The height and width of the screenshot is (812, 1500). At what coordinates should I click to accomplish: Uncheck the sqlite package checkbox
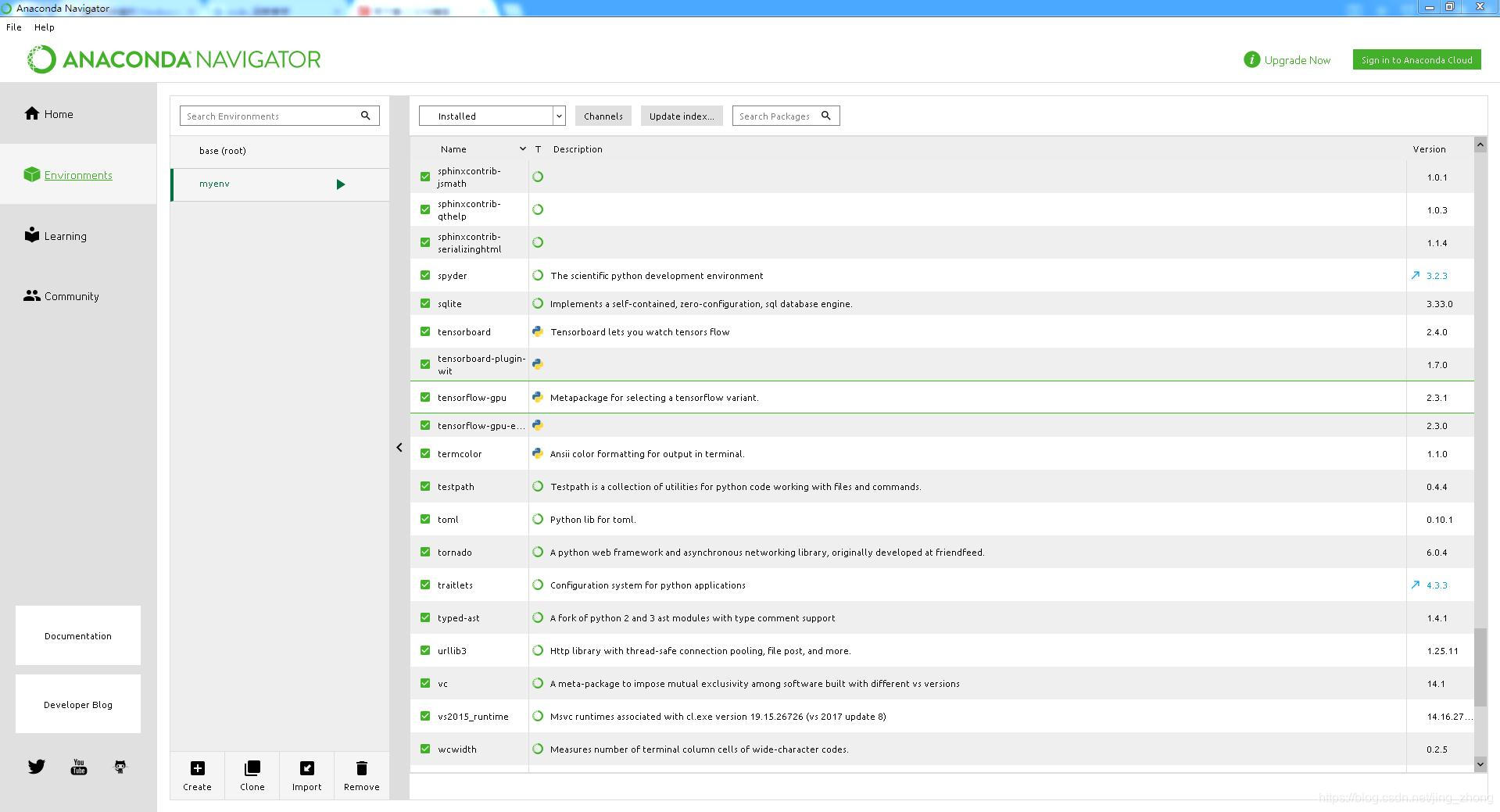pos(425,303)
